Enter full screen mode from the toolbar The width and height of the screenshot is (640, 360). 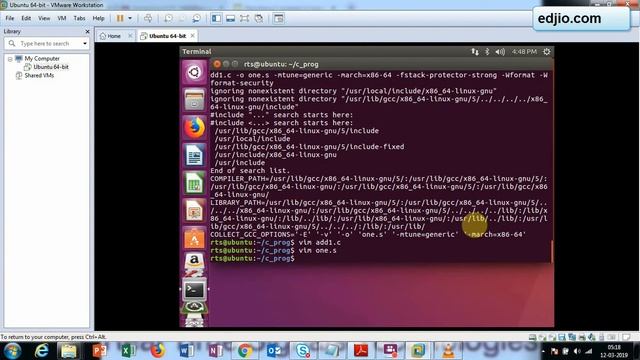(244, 18)
